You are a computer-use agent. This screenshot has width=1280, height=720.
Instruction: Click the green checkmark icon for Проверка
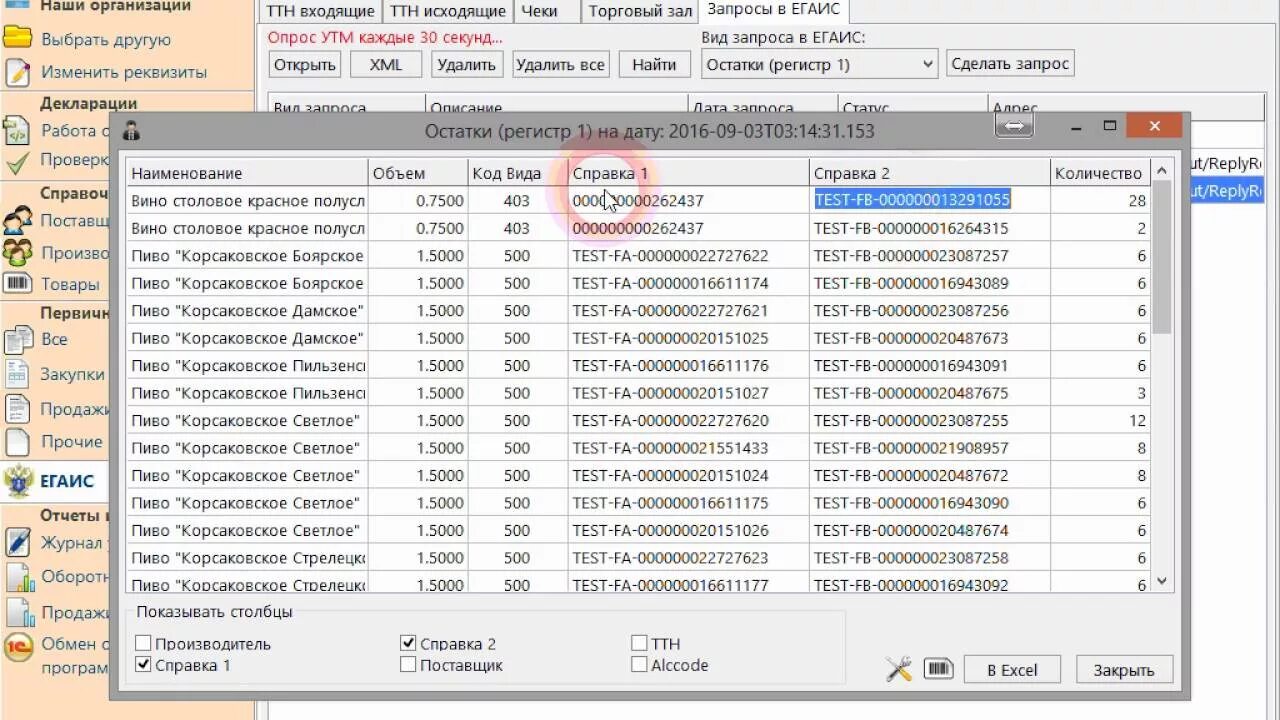click(18, 161)
